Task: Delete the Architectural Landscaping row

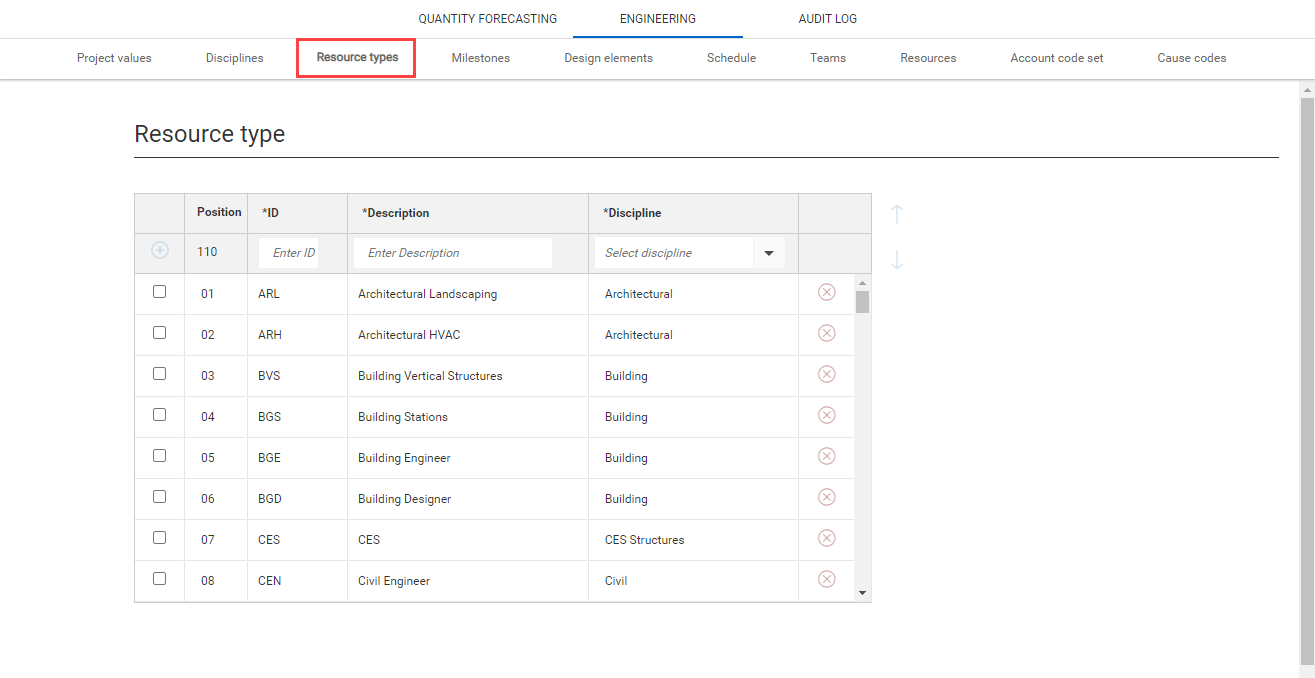Action: coord(827,292)
